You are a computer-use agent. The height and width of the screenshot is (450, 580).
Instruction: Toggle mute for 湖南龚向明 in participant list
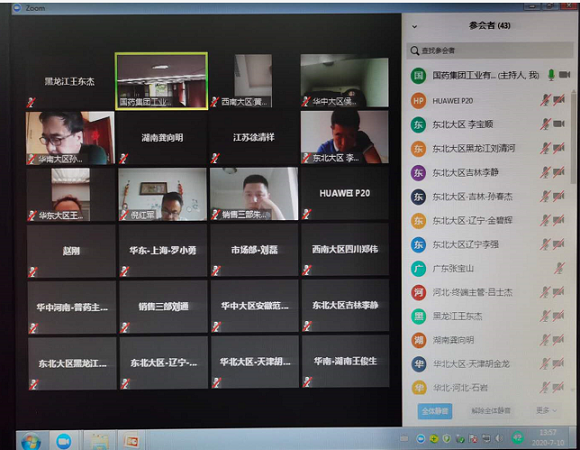(x=545, y=340)
